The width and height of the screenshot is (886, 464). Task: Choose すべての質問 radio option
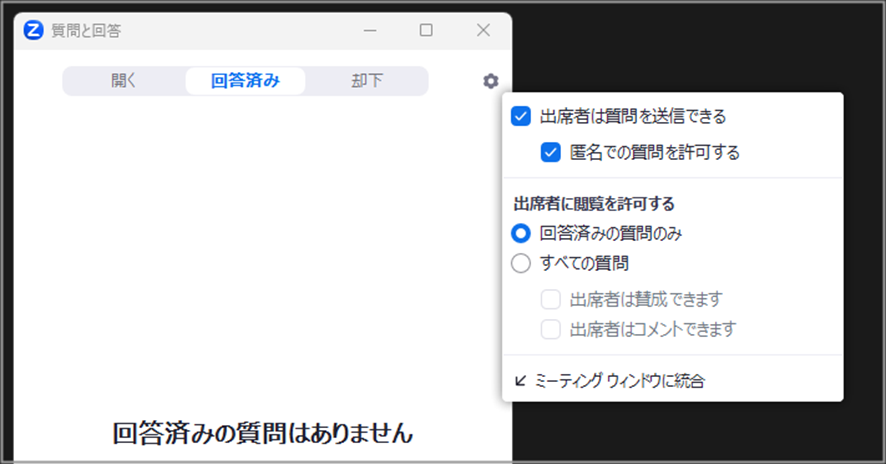point(520,263)
